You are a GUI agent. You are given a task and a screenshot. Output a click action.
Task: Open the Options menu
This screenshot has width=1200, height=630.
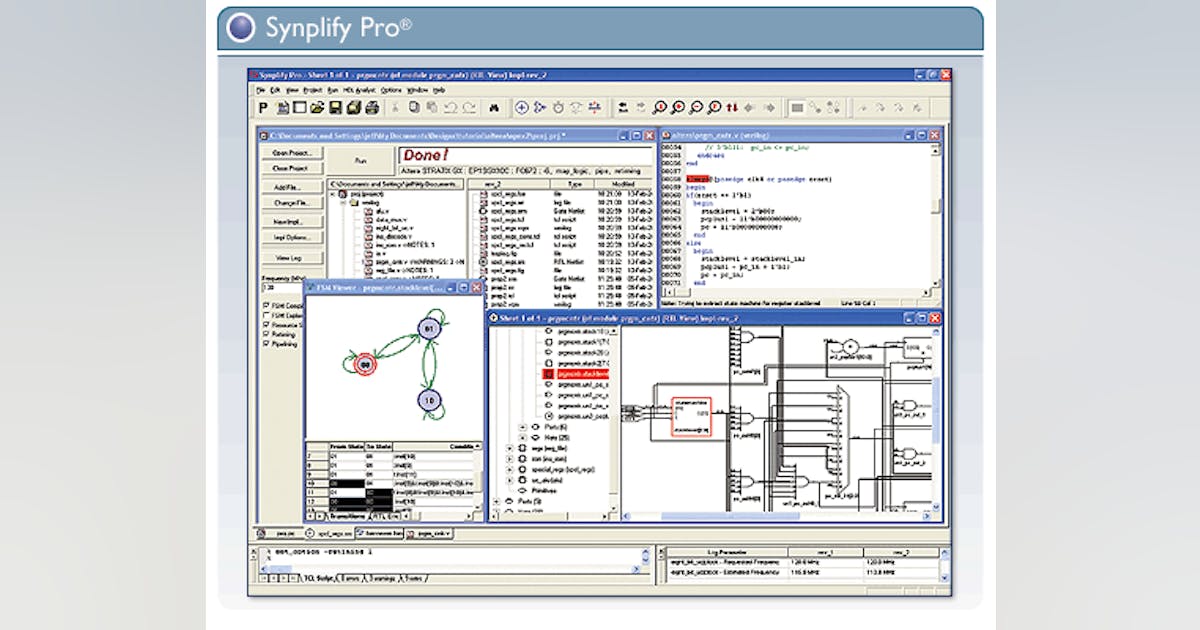click(391, 90)
